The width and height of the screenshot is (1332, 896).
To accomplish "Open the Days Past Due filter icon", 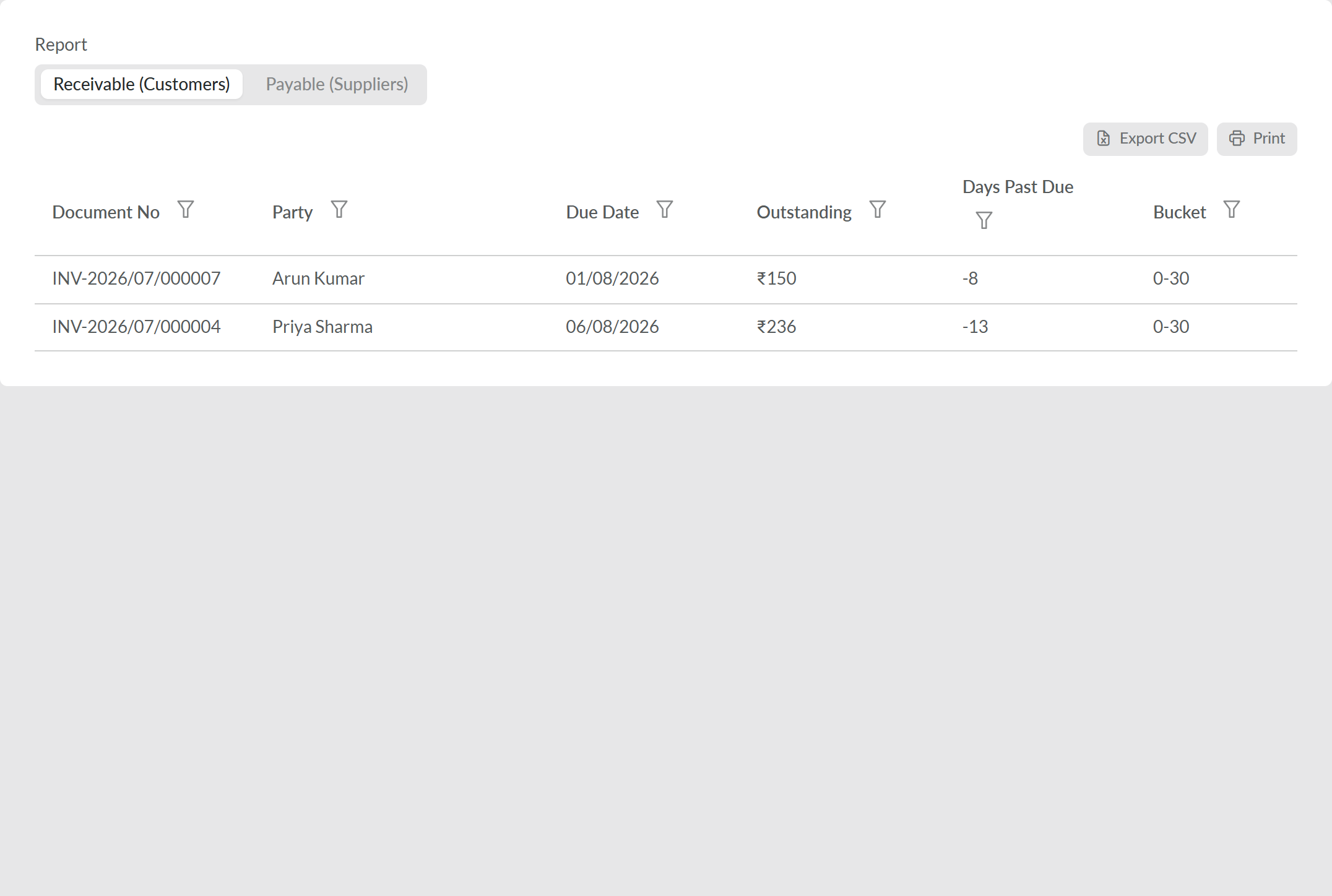I will [984, 220].
